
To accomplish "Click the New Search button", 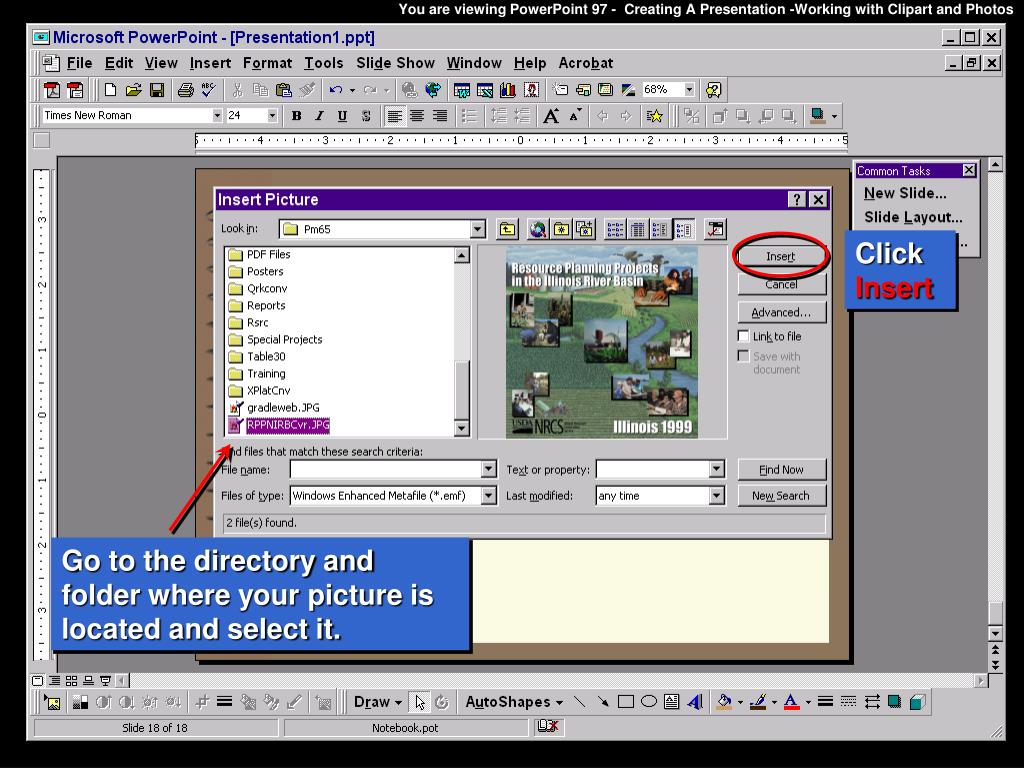I will pyautogui.click(x=782, y=496).
